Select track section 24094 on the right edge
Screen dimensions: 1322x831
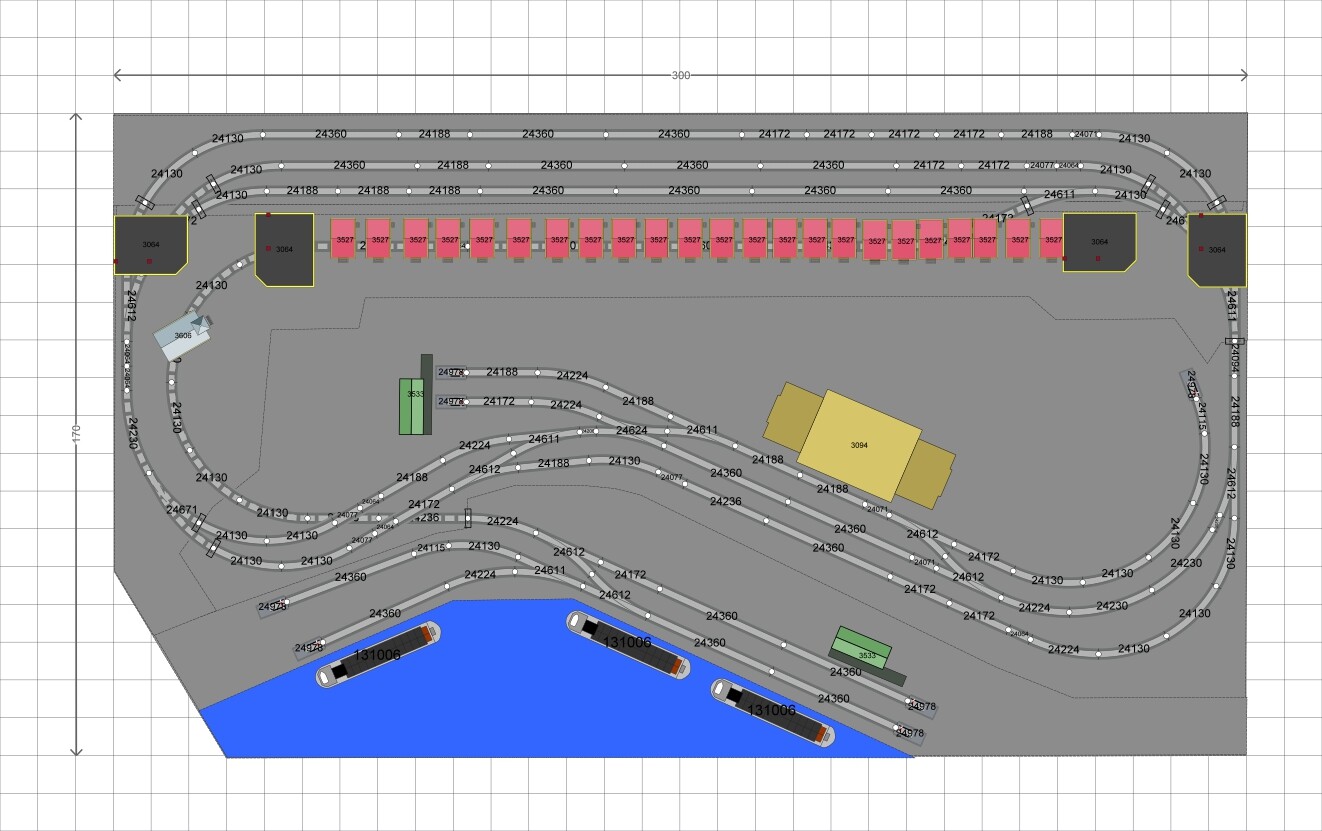1234,355
